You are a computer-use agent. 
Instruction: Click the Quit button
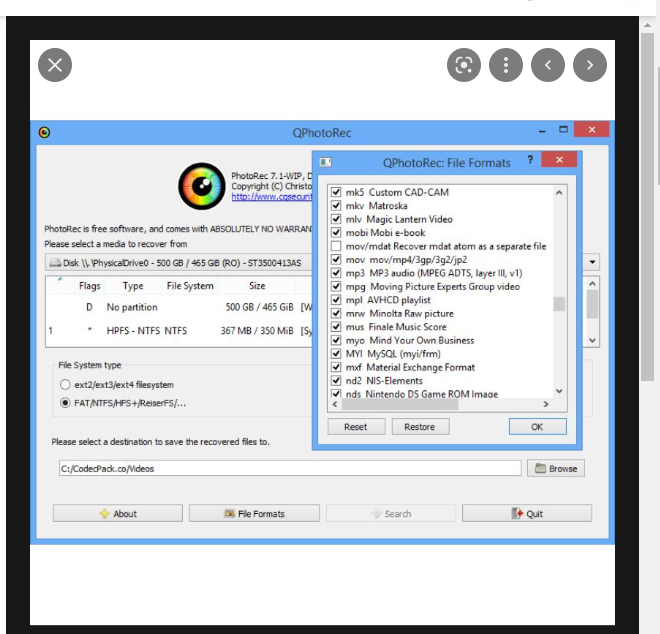[527, 514]
